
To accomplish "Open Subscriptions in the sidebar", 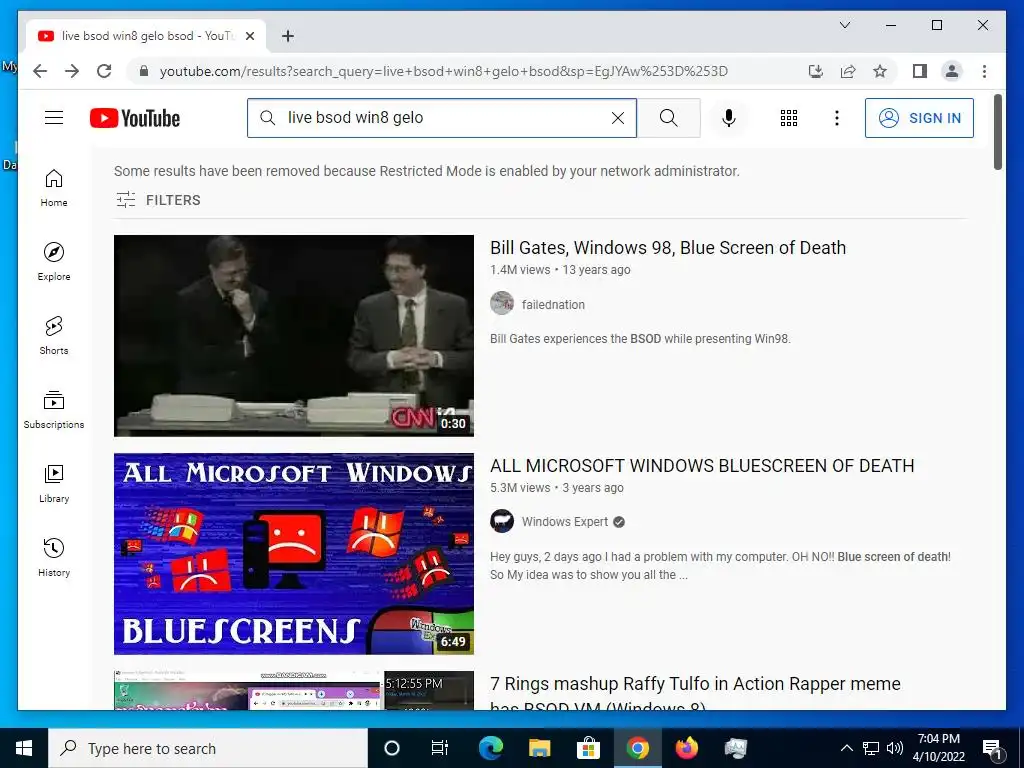I will (x=54, y=409).
